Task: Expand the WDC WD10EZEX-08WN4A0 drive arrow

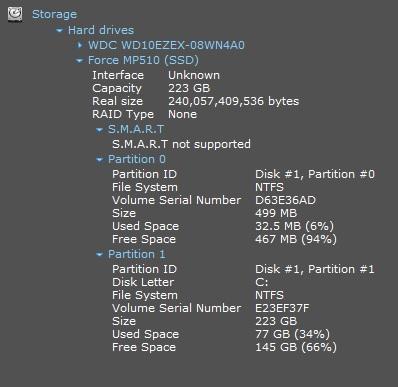Action: pos(80,45)
